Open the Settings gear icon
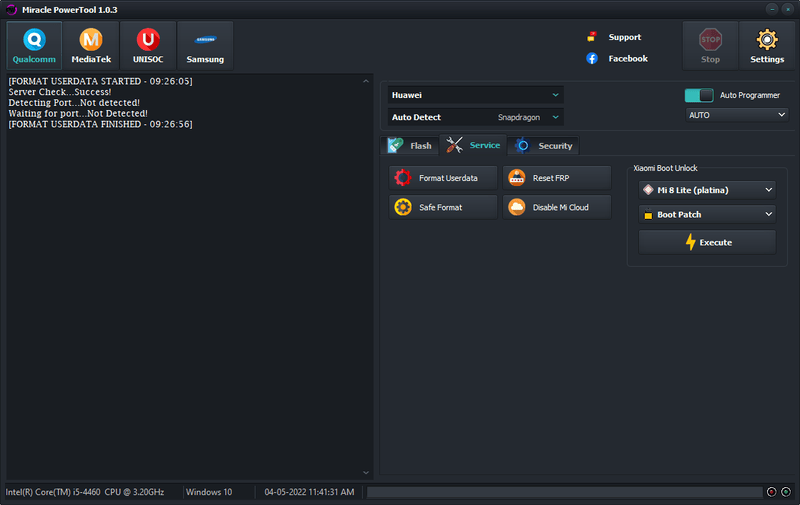Viewport: 800px width, 505px height. 767,40
